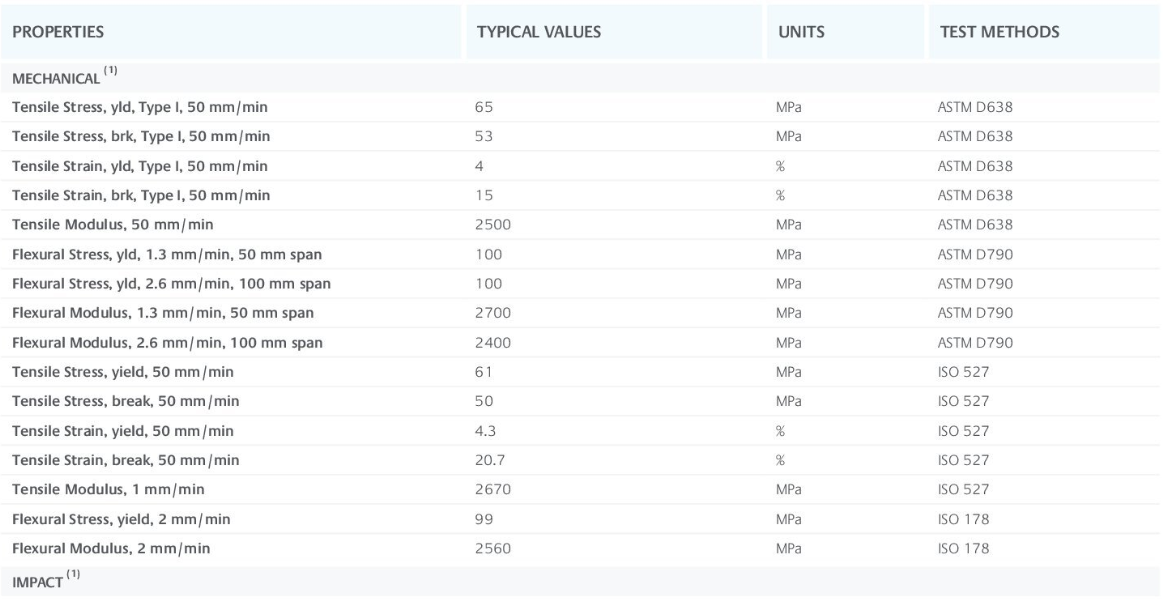Select the IMPACT section heading row
Viewport: 1163px width, 599px height.
pos(581,581)
